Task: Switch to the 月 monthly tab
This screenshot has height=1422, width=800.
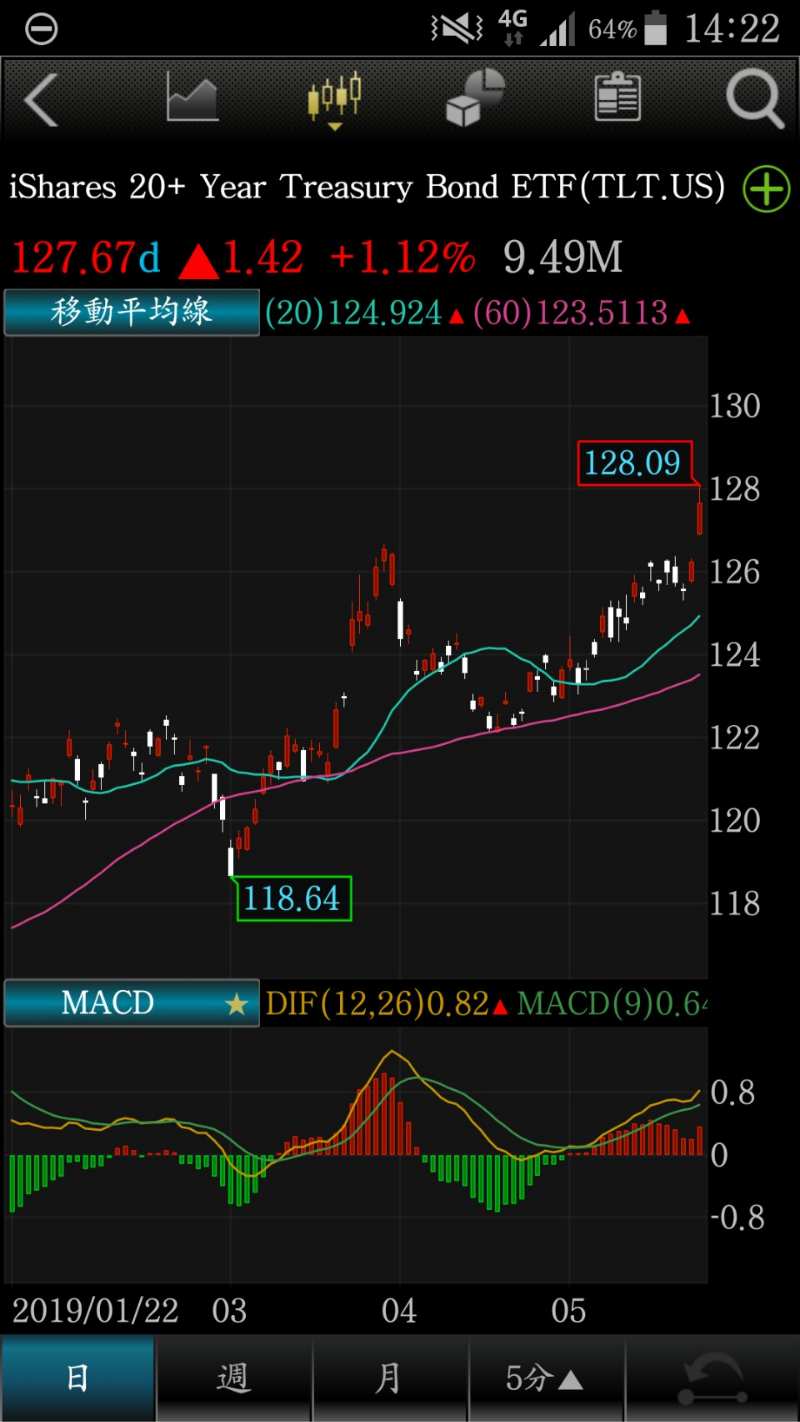Action: [389, 1379]
